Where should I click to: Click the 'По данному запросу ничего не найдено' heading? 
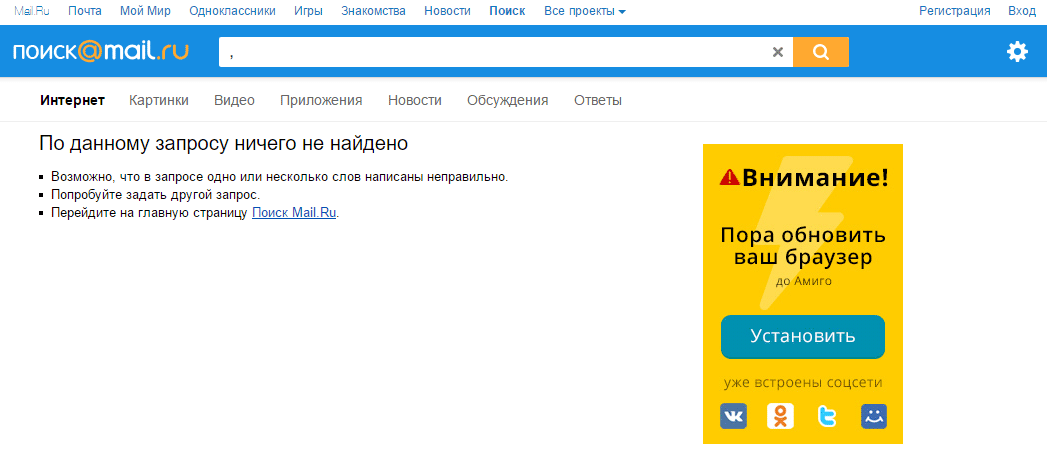[224, 144]
